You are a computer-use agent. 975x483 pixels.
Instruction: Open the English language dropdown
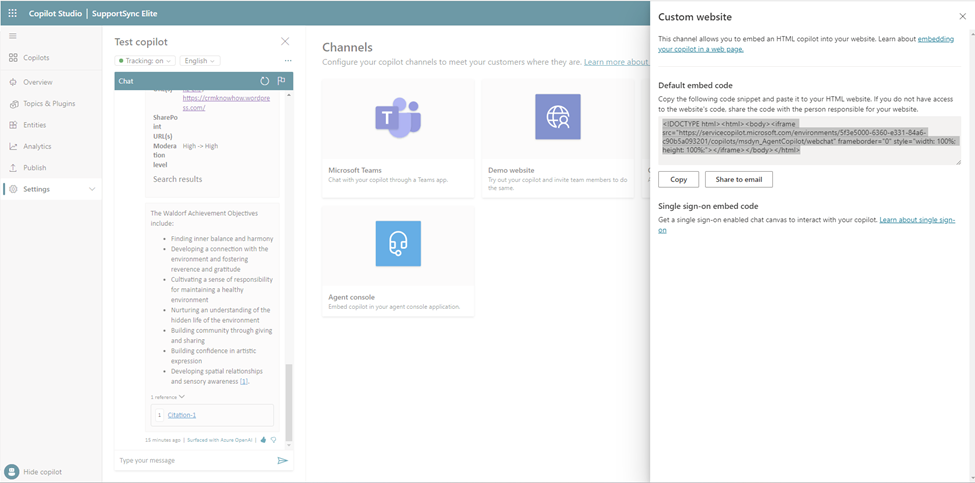tap(200, 61)
